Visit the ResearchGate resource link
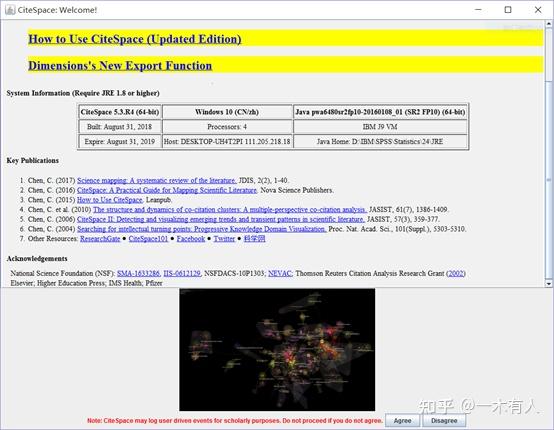This screenshot has width=554, height=430. point(100,238)
